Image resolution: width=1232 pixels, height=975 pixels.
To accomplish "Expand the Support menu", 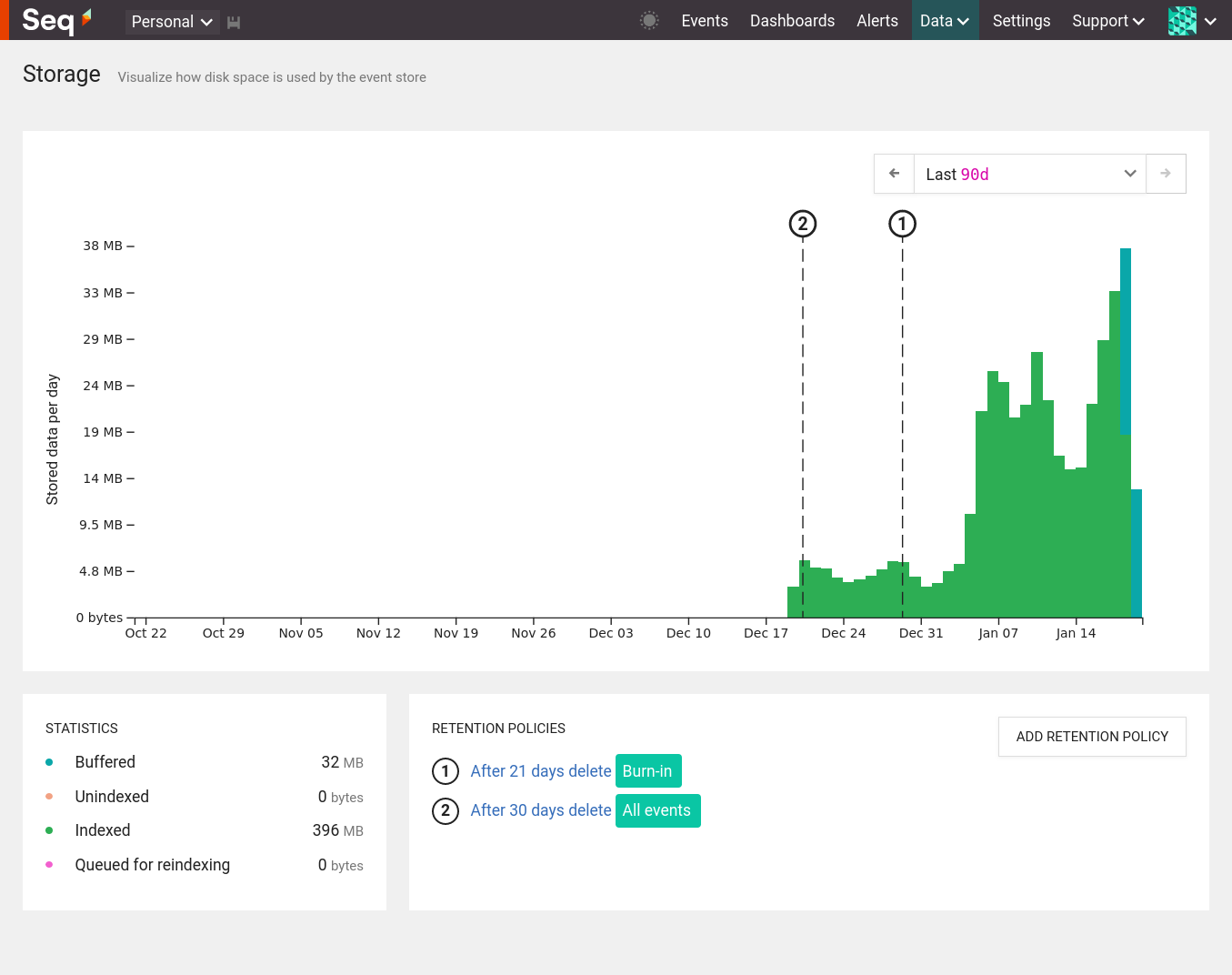I will 1107,20.
